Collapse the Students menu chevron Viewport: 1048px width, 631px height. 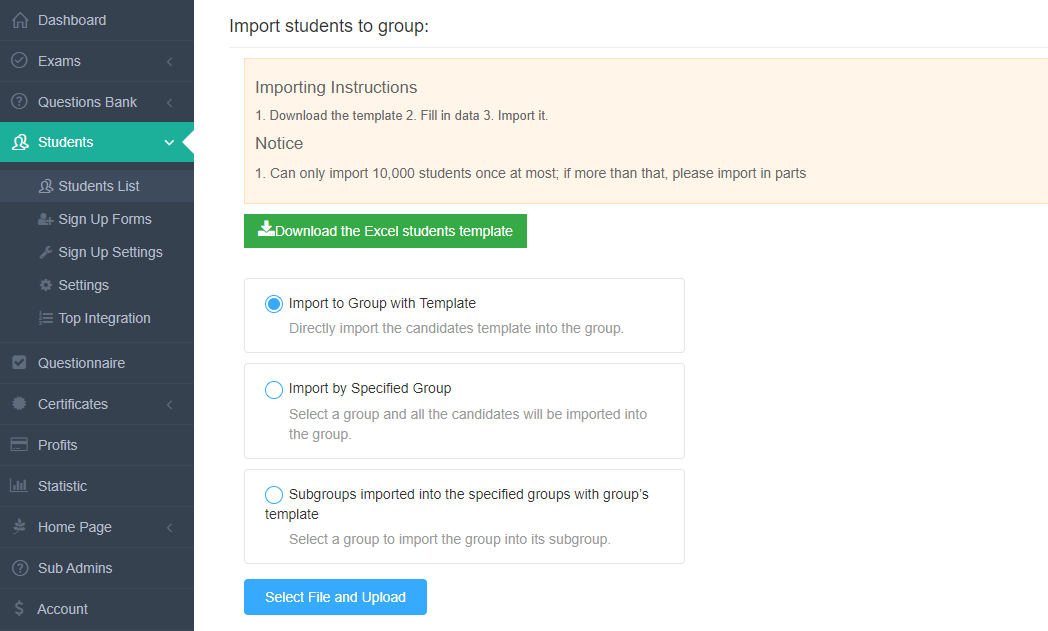pos(170,142)
